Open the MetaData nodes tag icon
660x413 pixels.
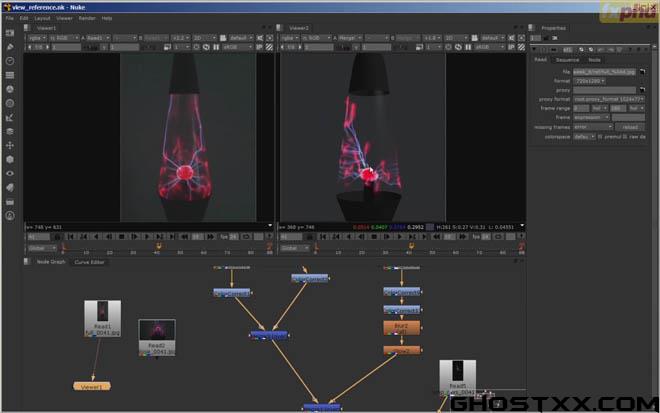(x=10, y=188)
